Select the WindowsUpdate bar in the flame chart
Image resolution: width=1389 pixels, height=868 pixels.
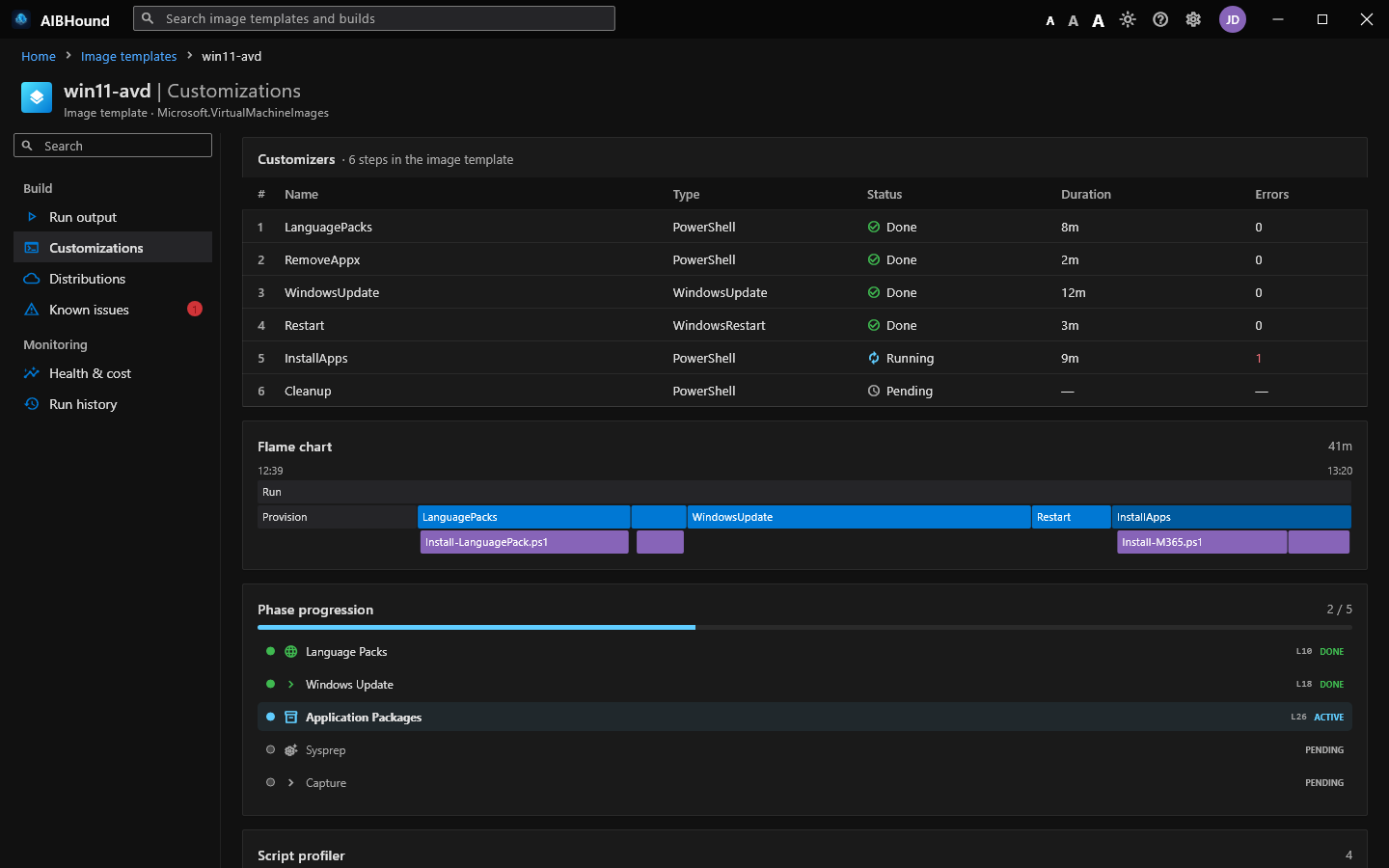tap(858, 517)
